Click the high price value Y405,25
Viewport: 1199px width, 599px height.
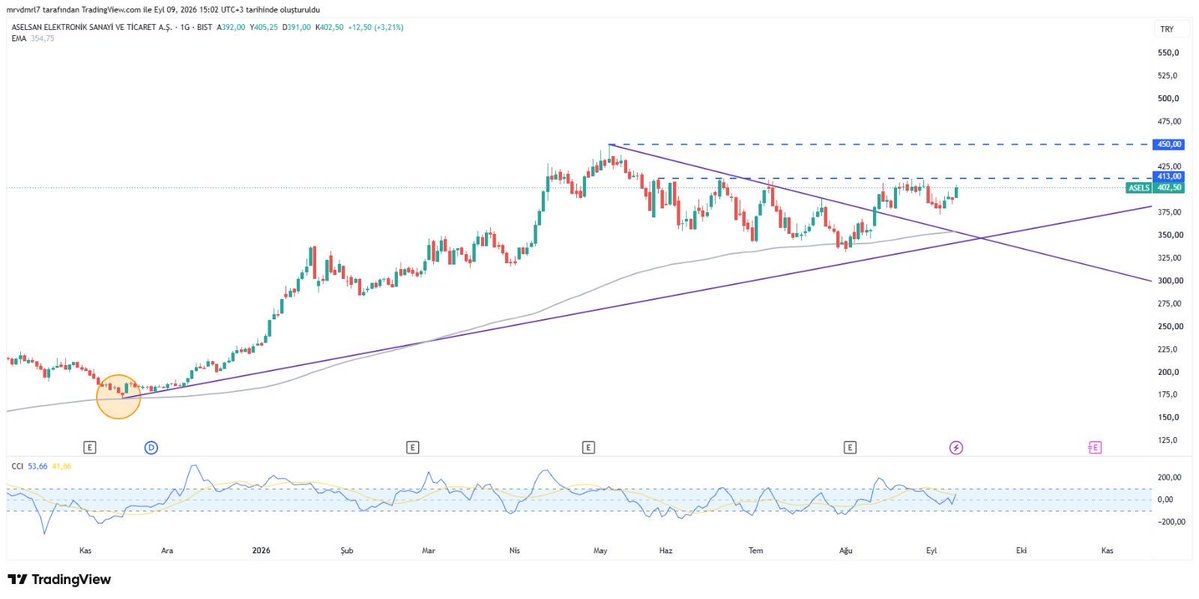pos(264,28)
